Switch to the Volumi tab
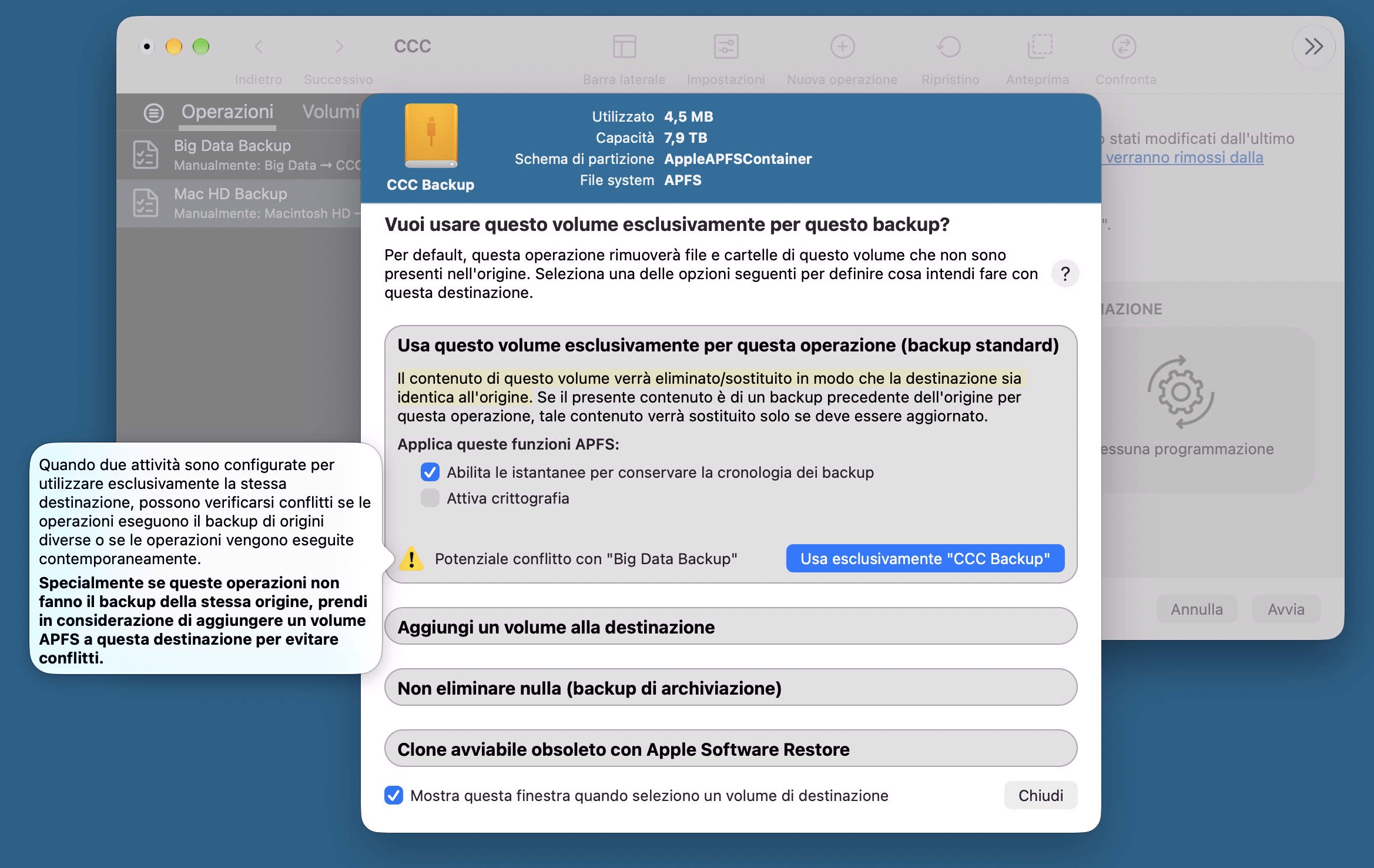Screen dimensions: 1374x868 [x=330, y=112]
